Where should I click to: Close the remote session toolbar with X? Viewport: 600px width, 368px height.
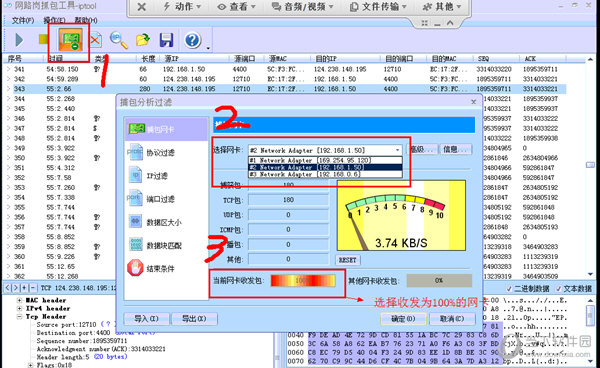click(x=142, y=7)
